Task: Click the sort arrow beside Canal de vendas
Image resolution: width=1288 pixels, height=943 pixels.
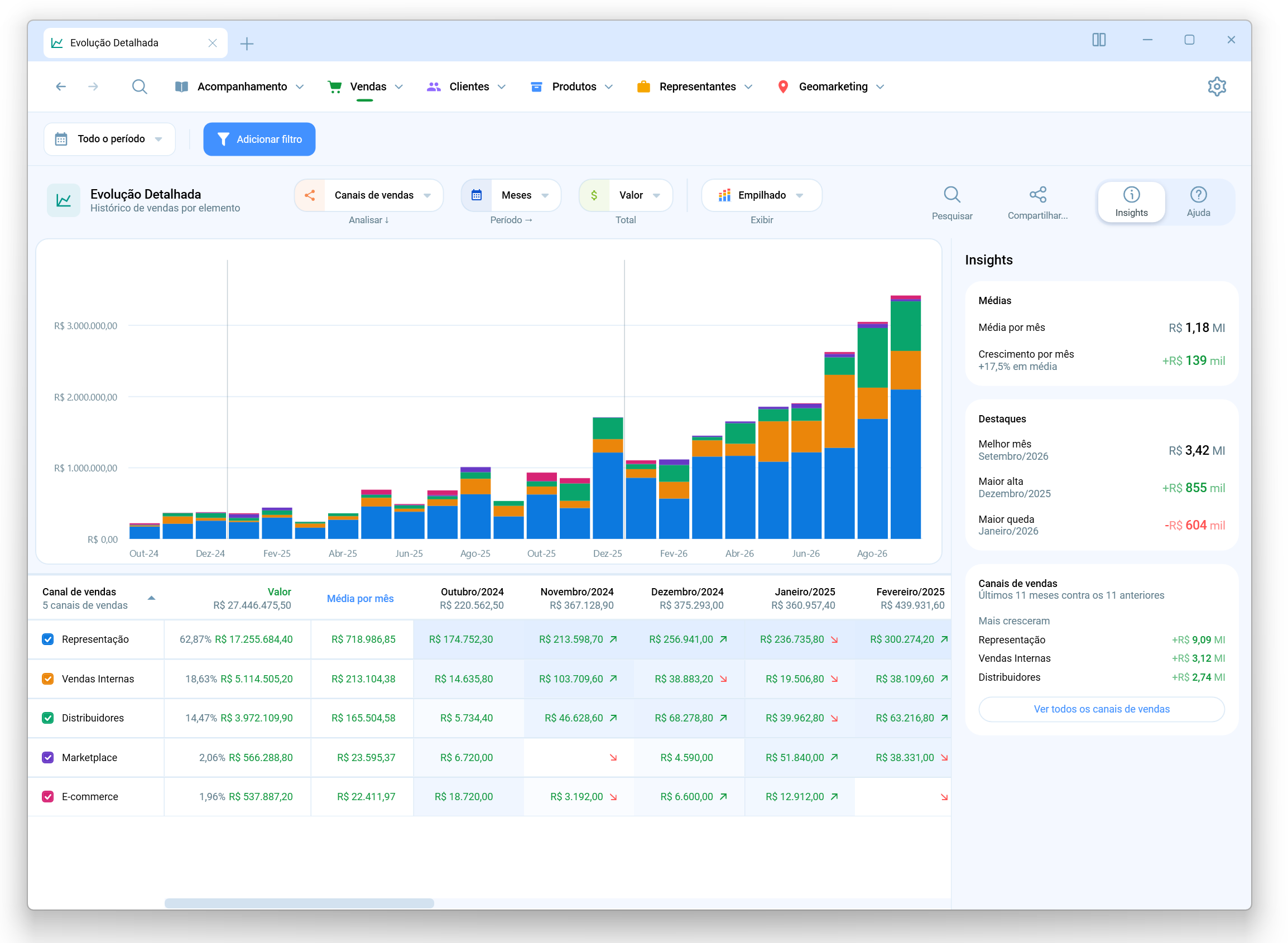Action: pos(151,598)
